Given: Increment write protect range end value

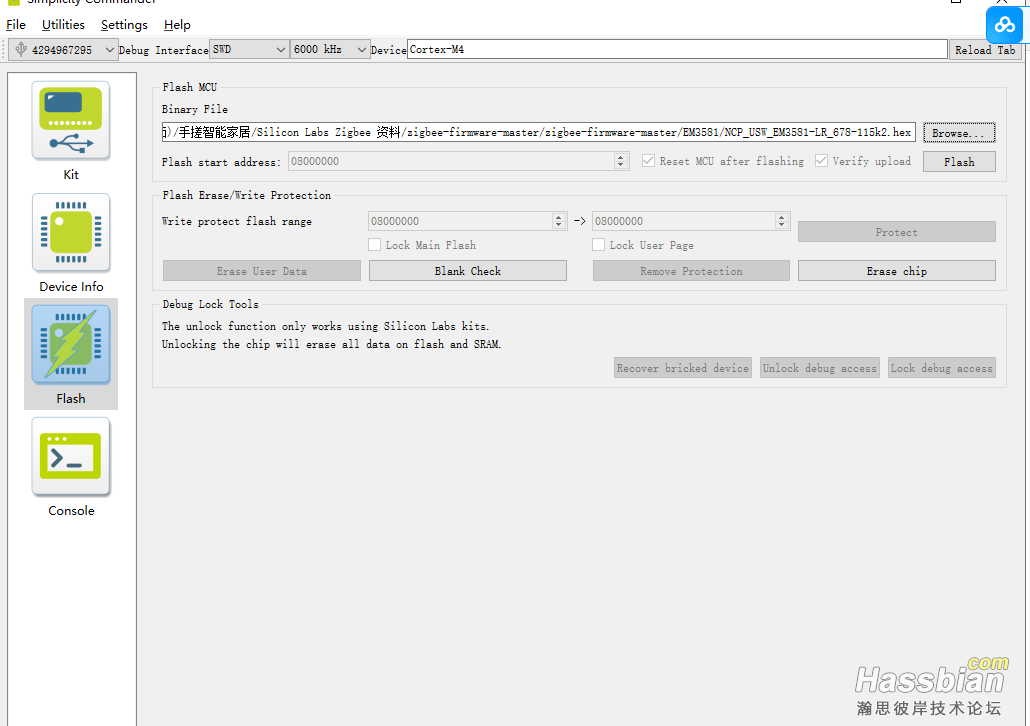Looking at the screenshot, I should click(782, 217).
